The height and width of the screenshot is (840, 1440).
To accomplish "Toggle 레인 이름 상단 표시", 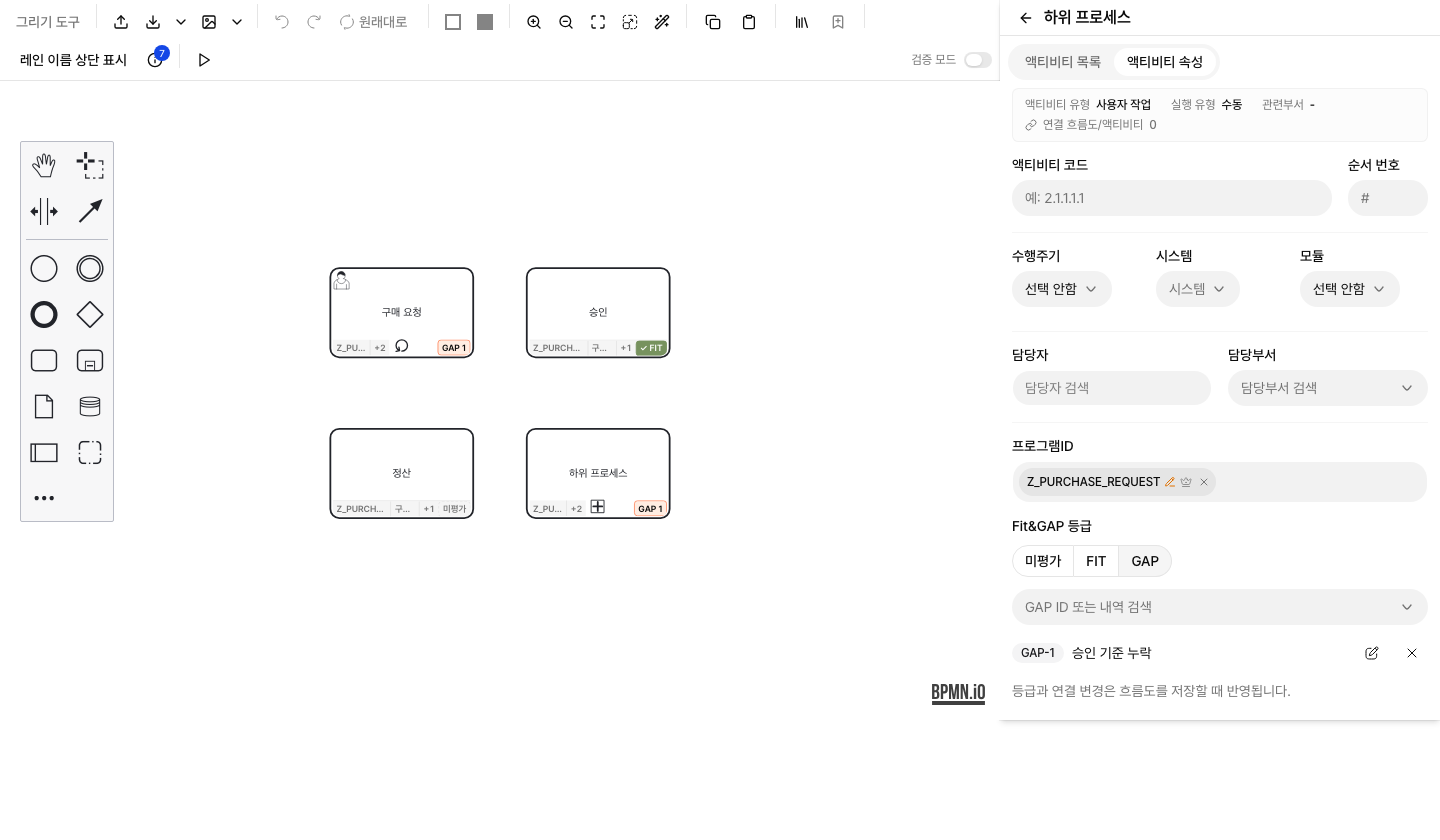I will point(74,60).
